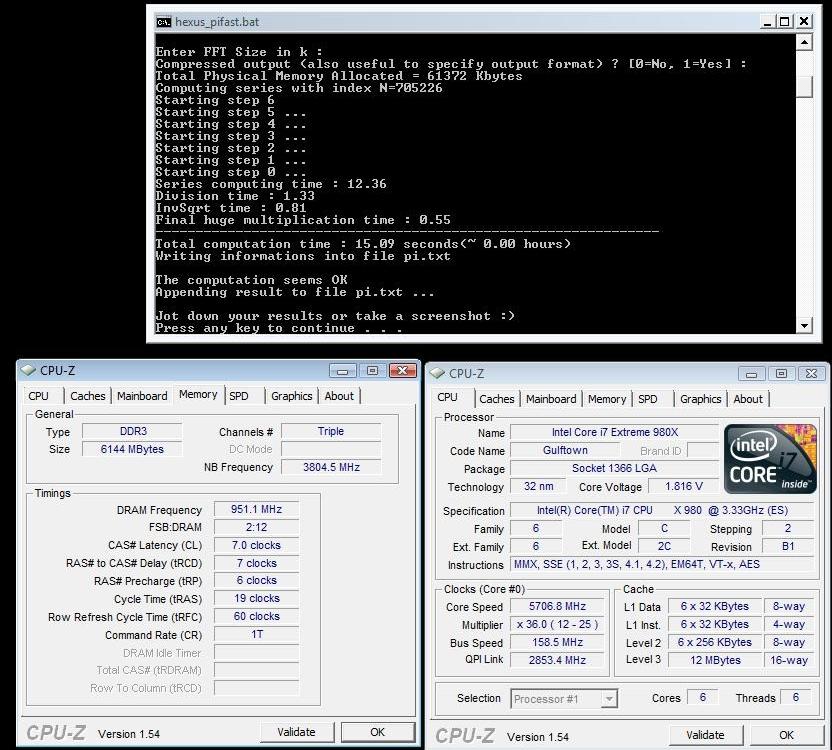Click the CAS# Latency 7.0 clocks value

tap(257, 545)
